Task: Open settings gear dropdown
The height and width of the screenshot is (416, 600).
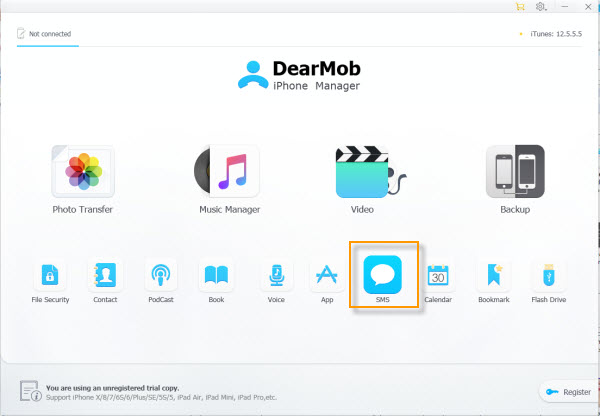Action: tap(541, 7)
